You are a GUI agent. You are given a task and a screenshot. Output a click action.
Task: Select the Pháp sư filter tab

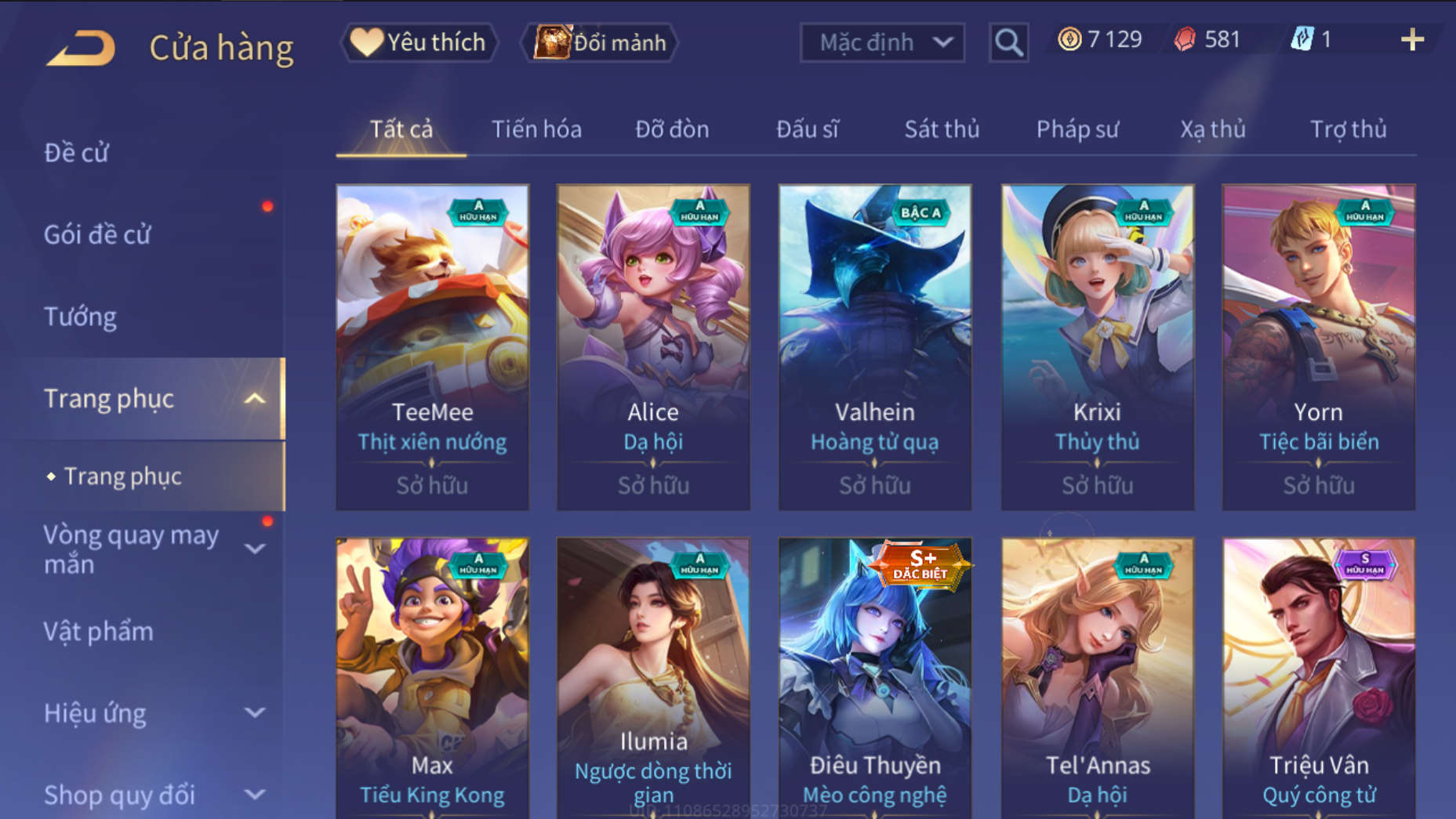click(x=1077, y=129)
